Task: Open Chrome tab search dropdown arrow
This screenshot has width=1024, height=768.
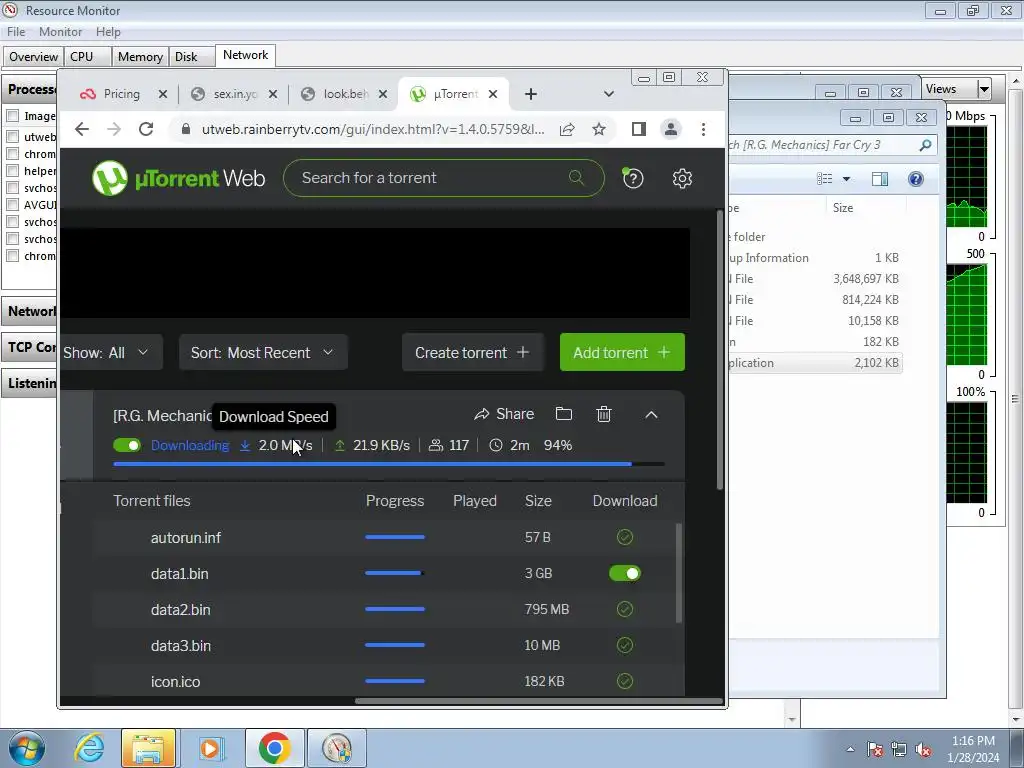Action: coord(609,94)
